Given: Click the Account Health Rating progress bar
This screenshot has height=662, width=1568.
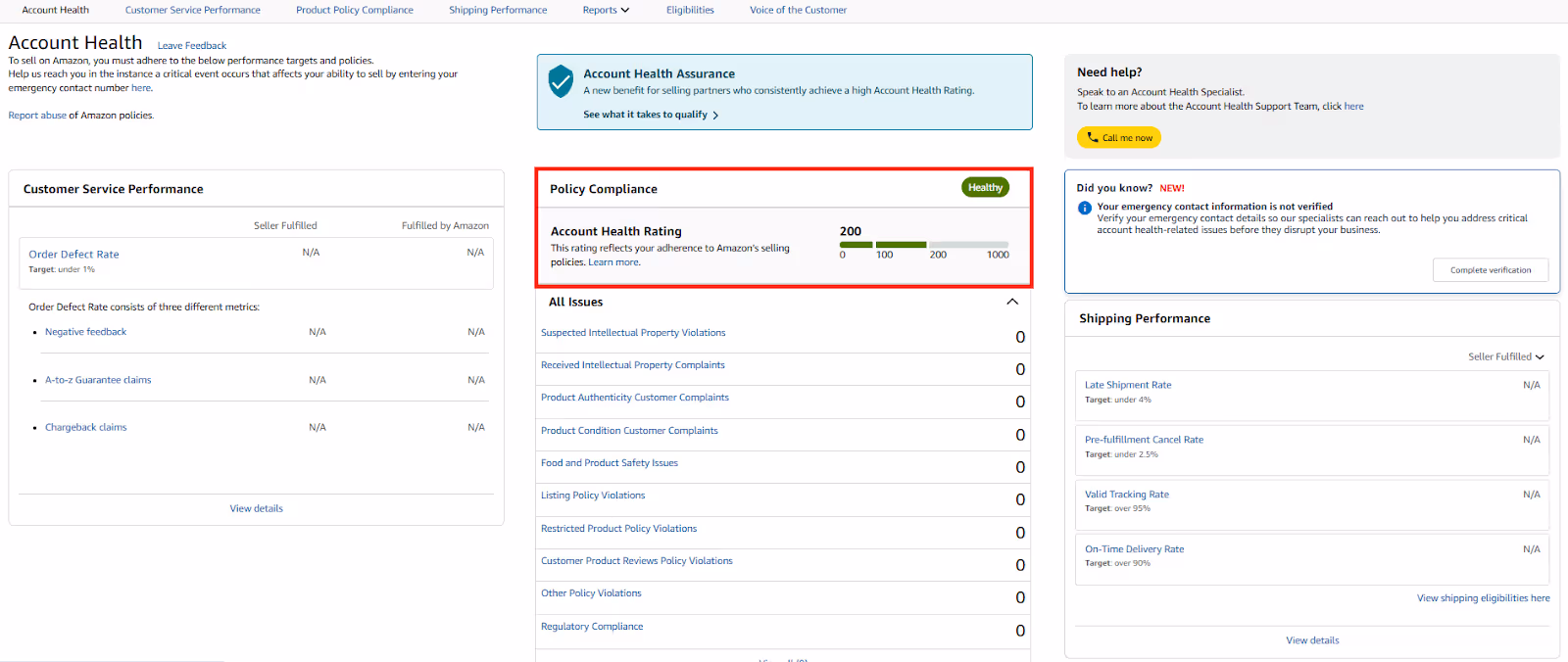Looking at the screenshot, I should click(924, 244).
